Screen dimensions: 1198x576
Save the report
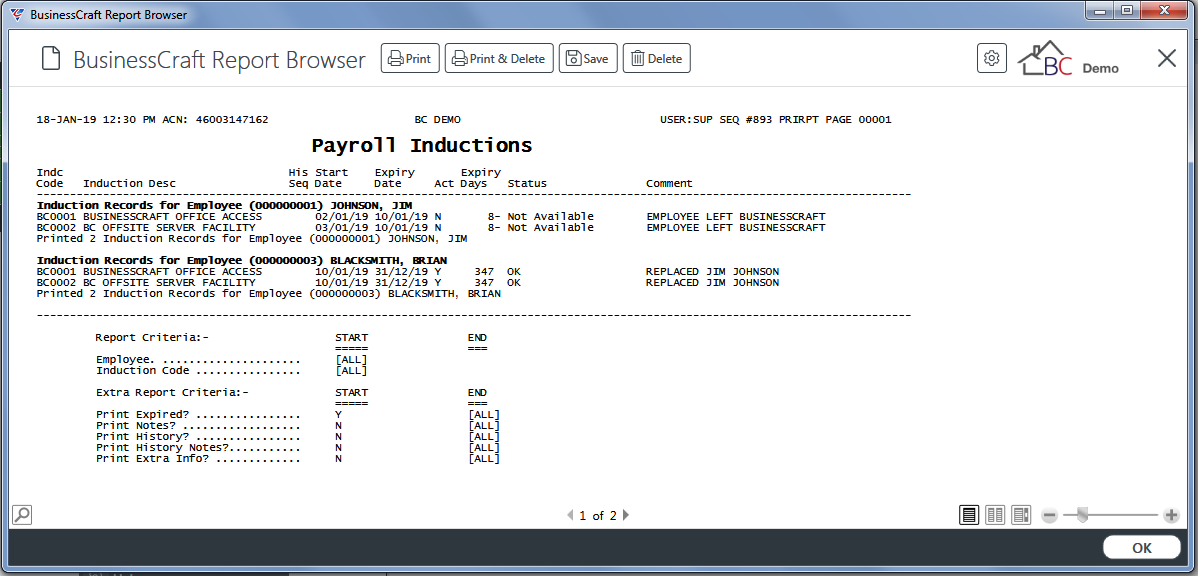pyautogui.click(x=588, y=59)
